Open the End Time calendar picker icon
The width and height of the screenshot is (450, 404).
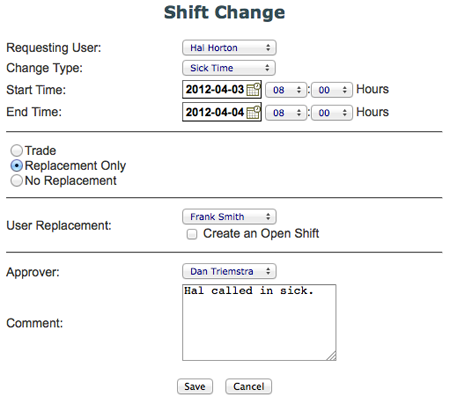[x=253, y=112]
